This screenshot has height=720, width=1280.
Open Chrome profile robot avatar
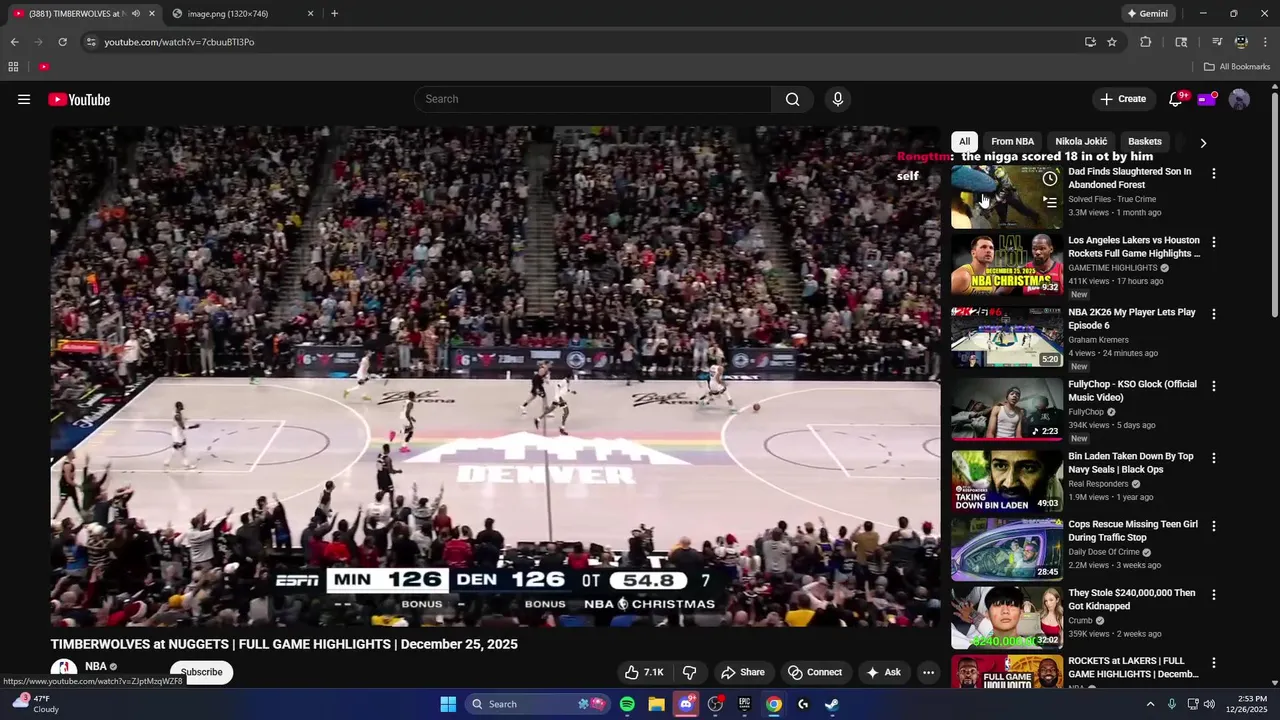1241,42
